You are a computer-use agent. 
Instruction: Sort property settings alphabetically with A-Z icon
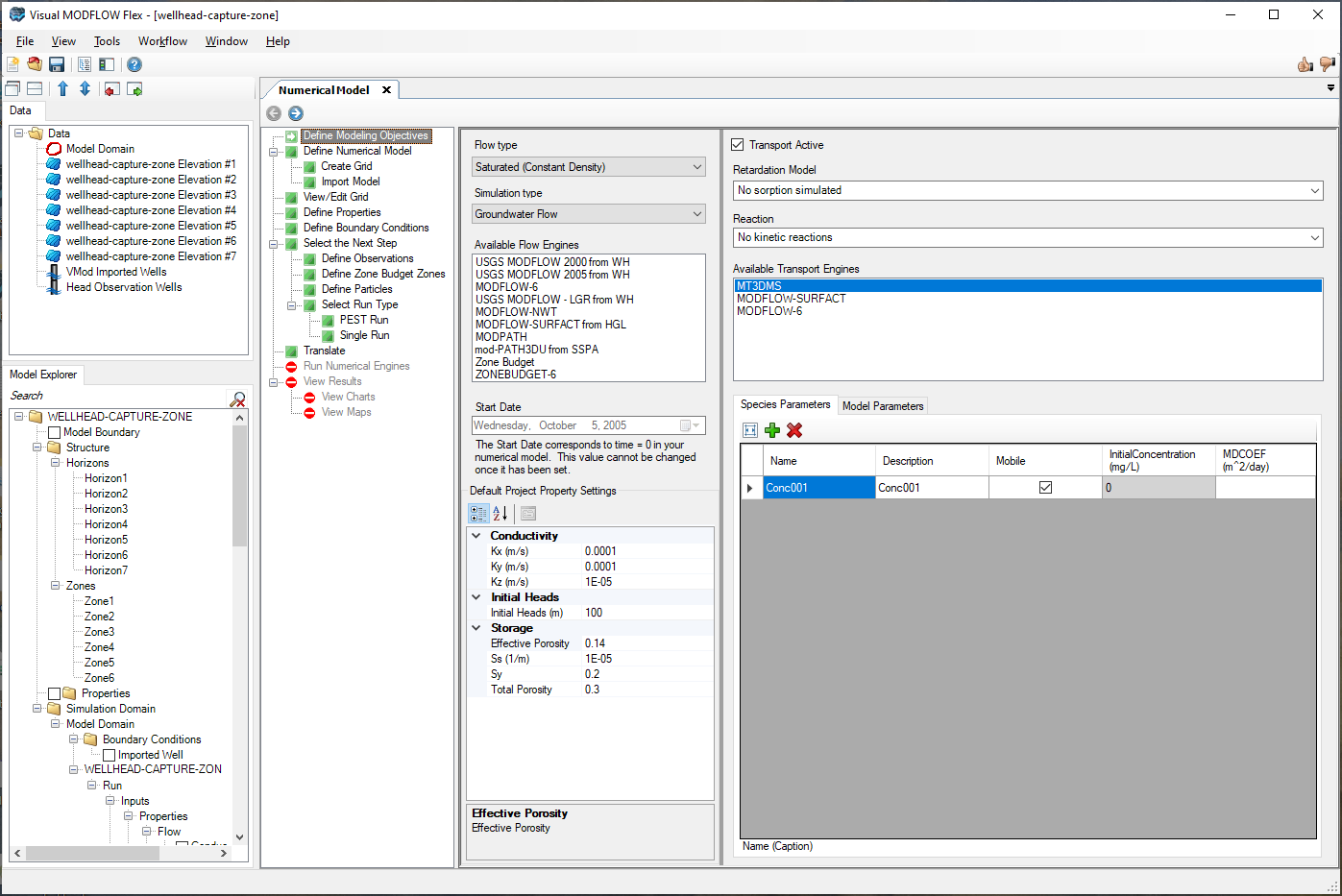[x=500, y=513]
